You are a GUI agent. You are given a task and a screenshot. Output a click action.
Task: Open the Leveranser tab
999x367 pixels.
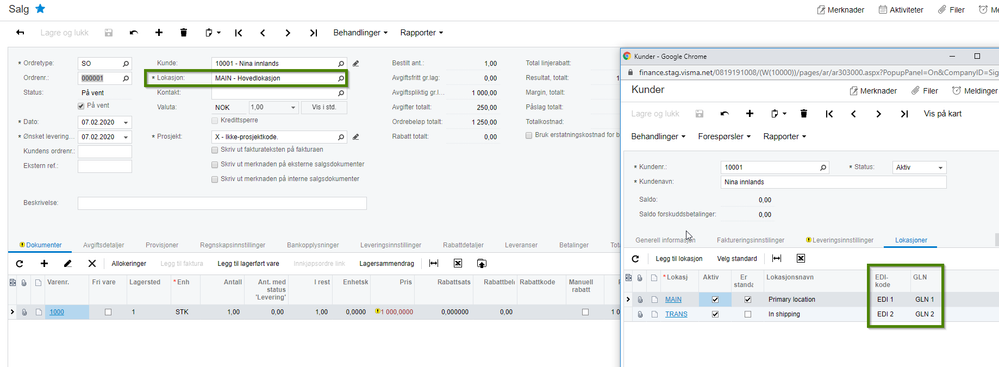(x=522, y=245)
